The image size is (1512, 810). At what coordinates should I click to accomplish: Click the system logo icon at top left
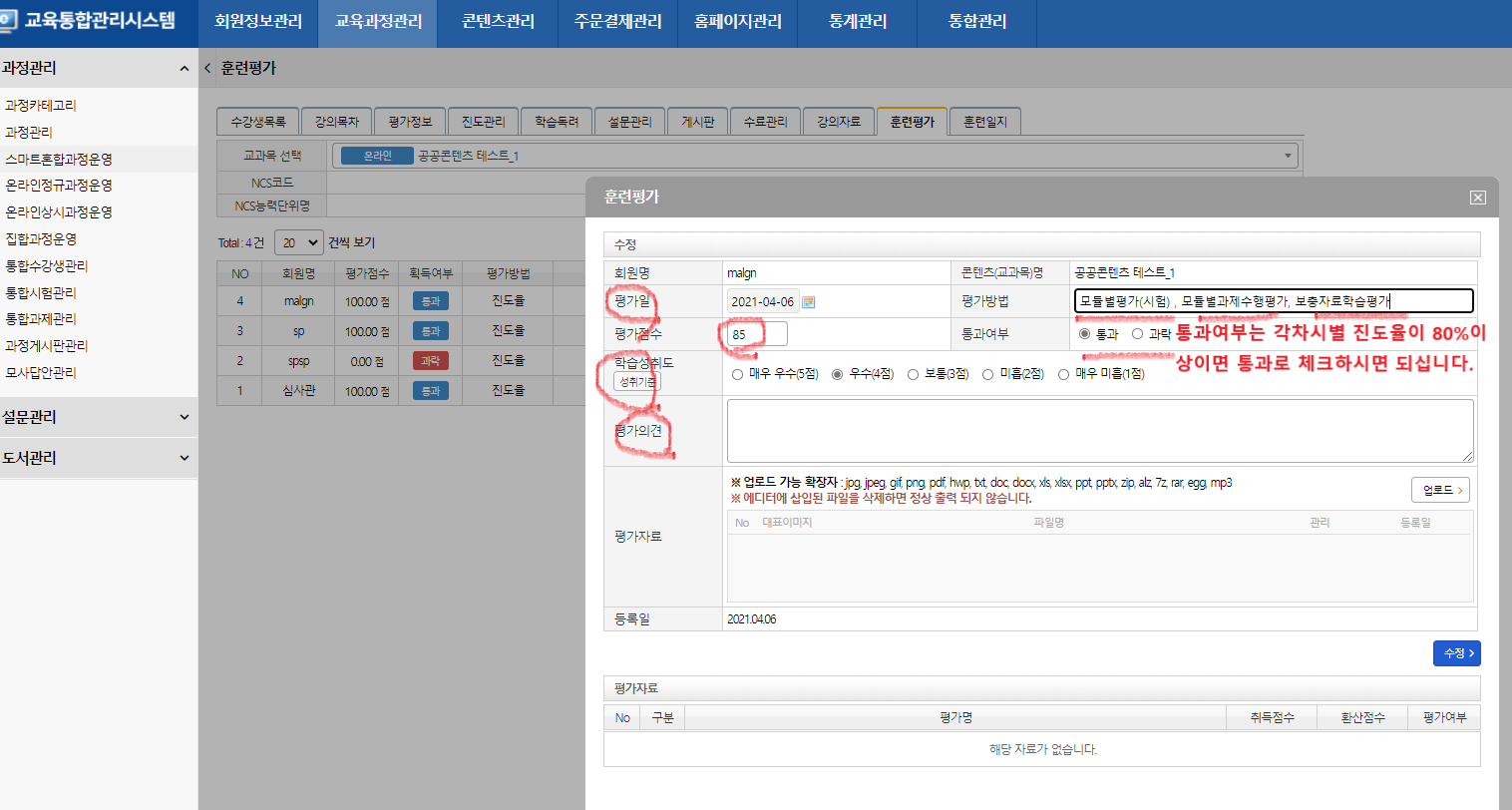[8, 21]
